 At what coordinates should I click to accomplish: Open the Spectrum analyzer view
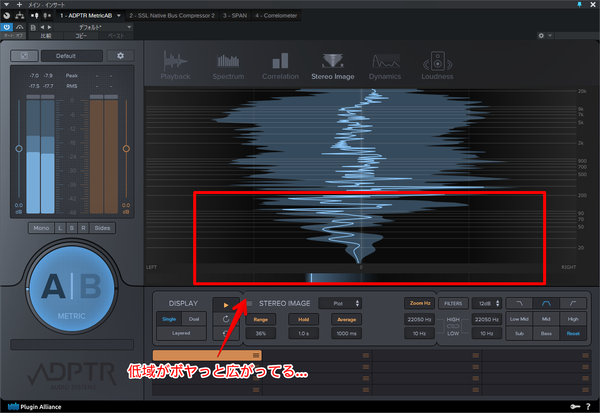click(228, 65)
